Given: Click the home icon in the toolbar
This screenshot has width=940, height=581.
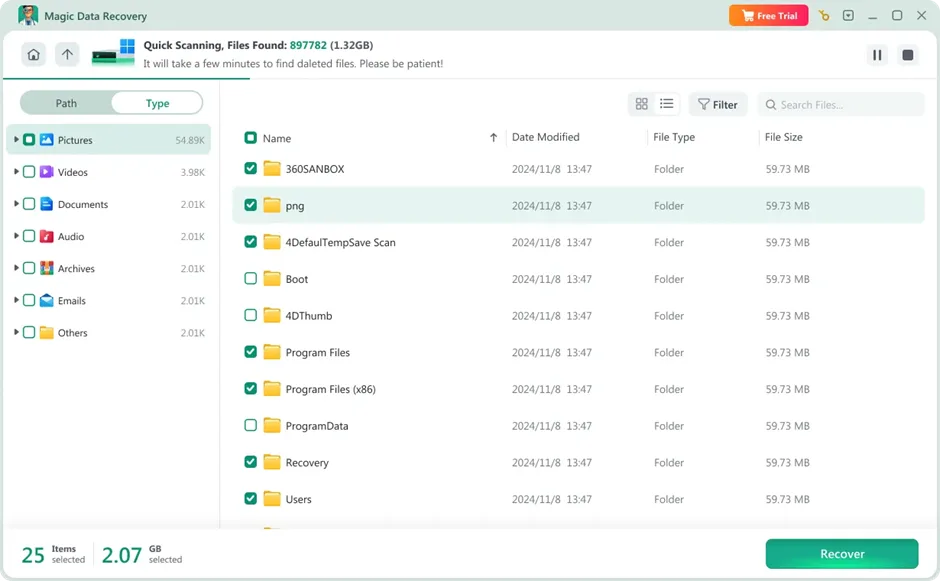Looking at the screenshot, I should point(33,54).
